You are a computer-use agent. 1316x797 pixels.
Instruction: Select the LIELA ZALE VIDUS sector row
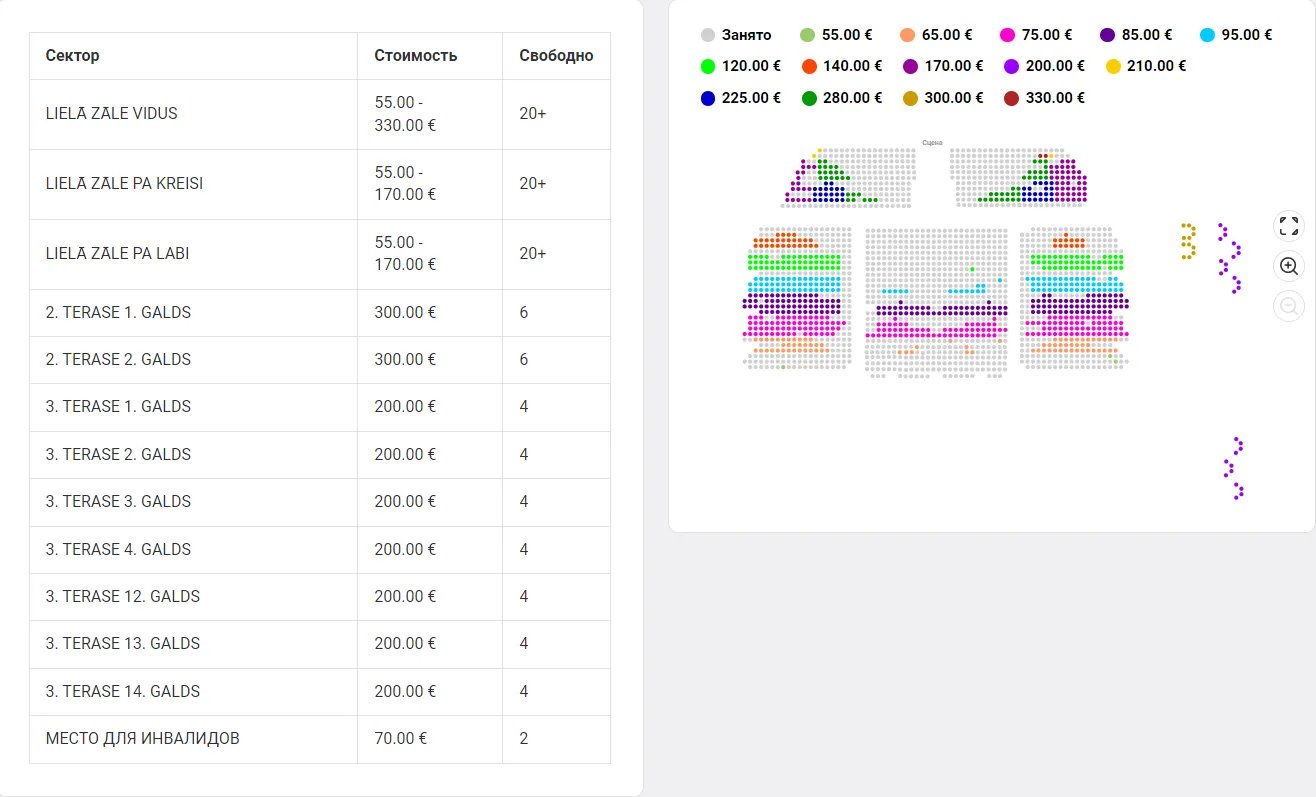pos(112,114)
